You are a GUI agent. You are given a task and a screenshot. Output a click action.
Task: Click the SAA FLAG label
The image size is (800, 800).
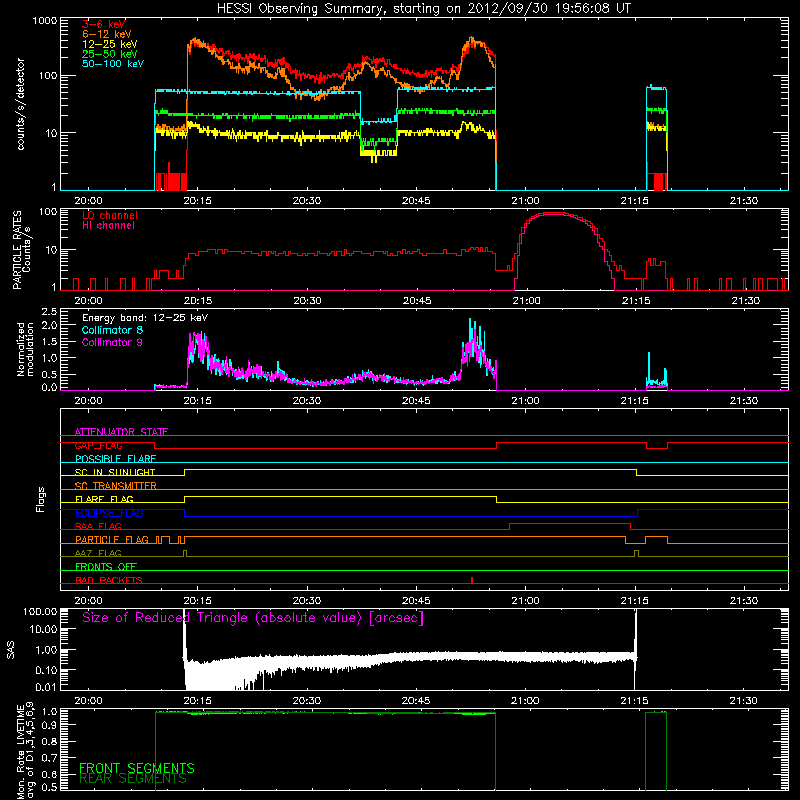click(x=98, y=526)
